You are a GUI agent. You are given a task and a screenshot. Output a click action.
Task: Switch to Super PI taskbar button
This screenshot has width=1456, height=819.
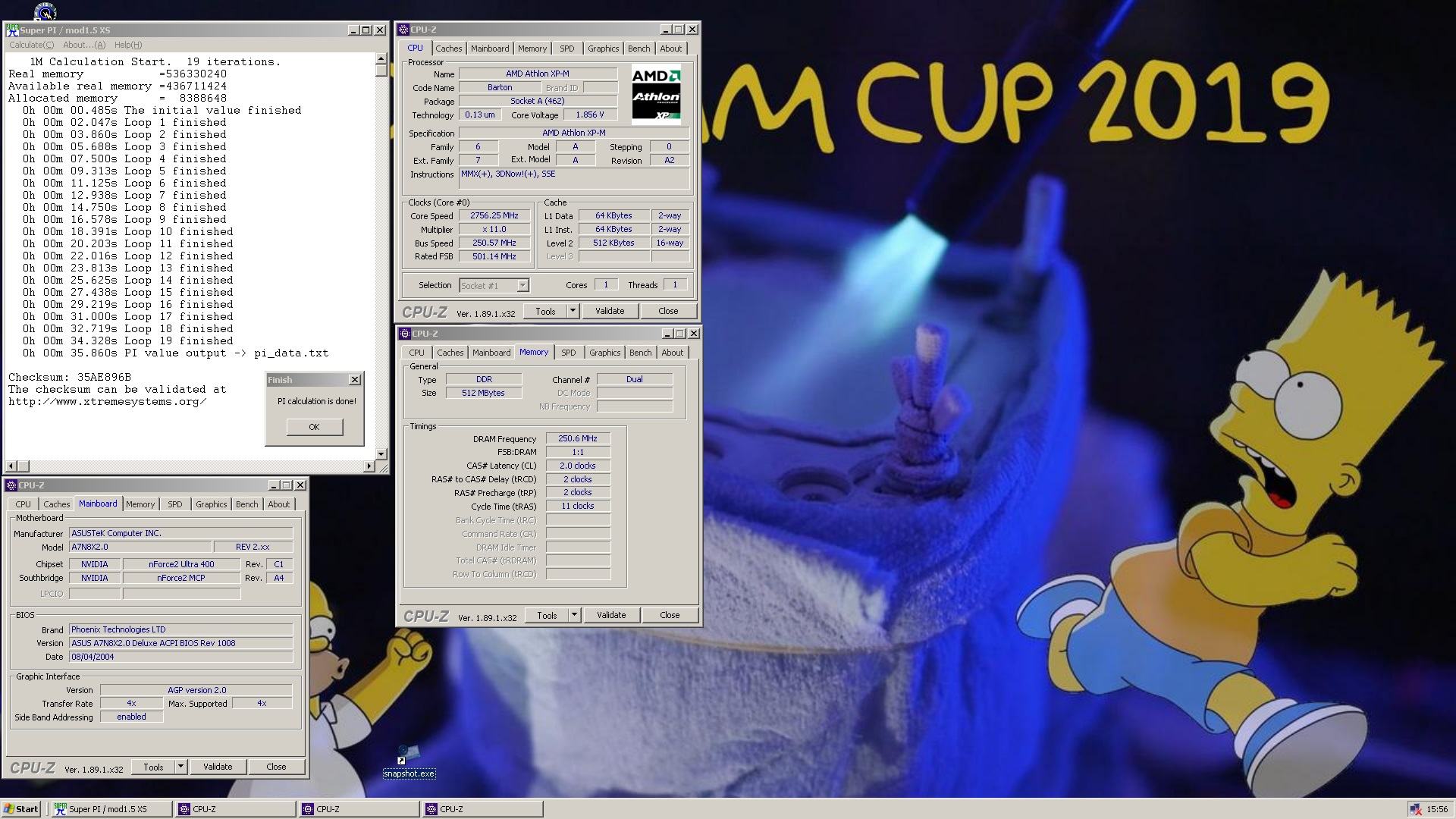click(x=111, y=809)
